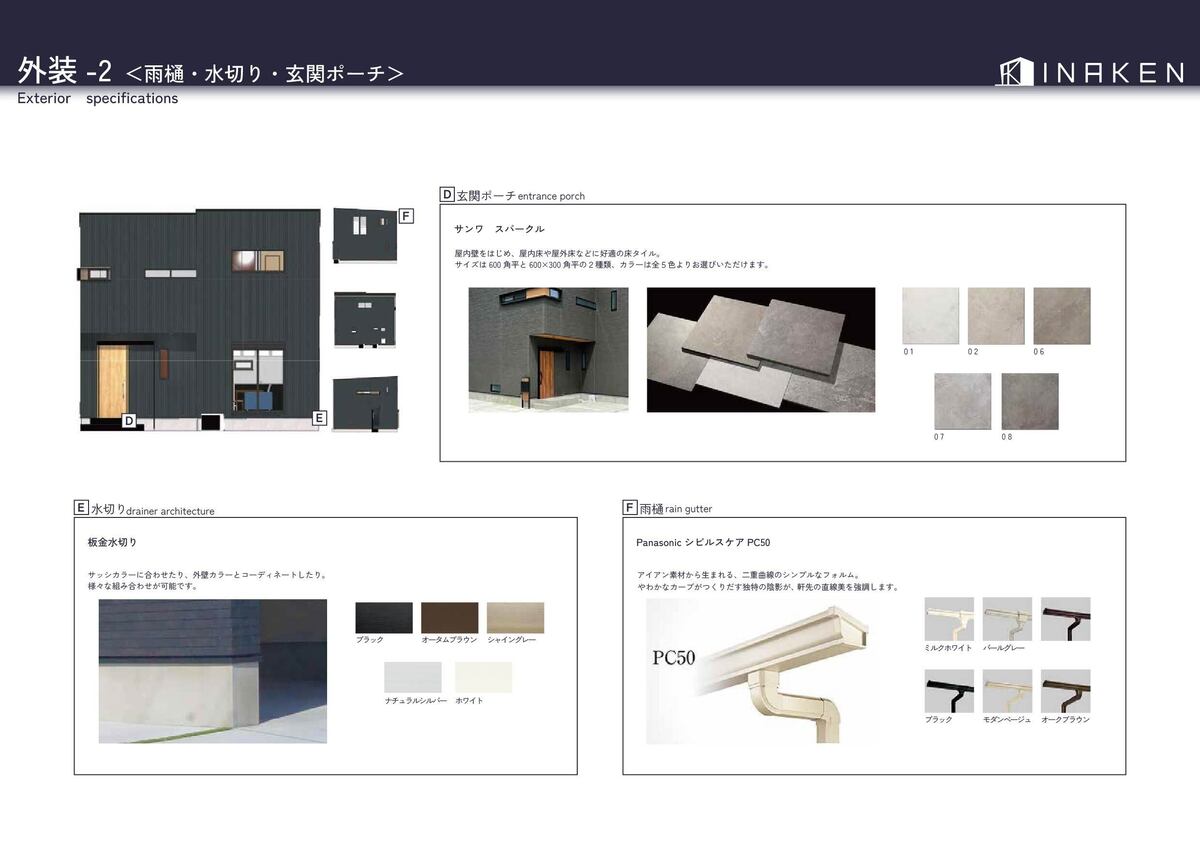Select the オークブラウン rain gutter icon
This screenshot has width=1200, height=849.
(1065, 691)
